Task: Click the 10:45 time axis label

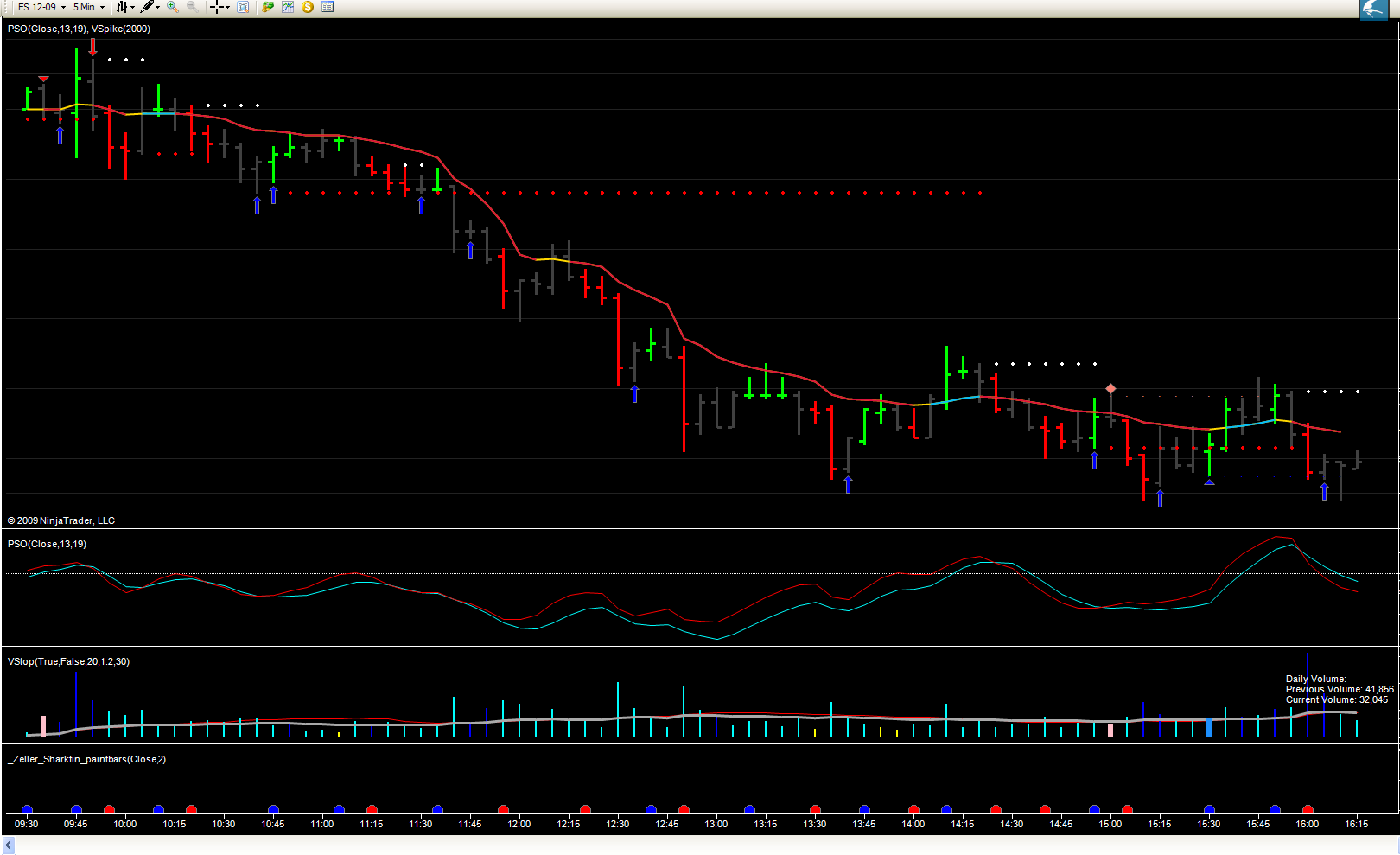Action: (273, 824)
